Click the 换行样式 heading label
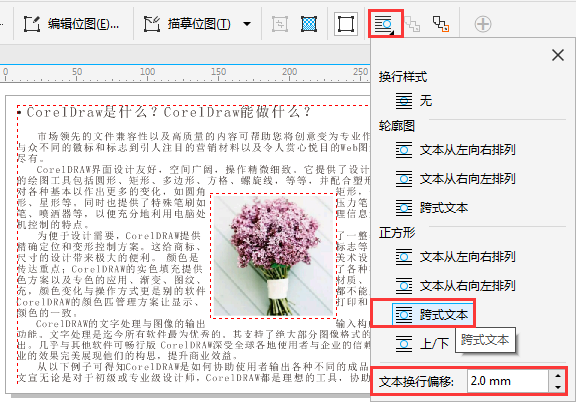Screen dimensions: 576x402 (x=403, y=77)
